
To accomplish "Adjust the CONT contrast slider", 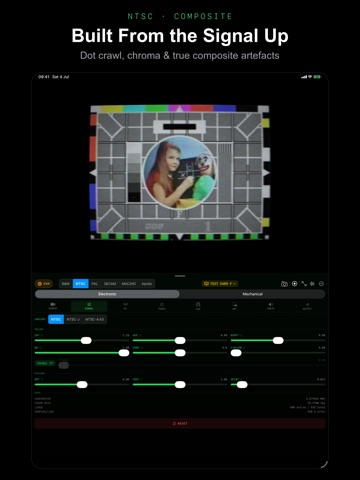I will (180, 385).
